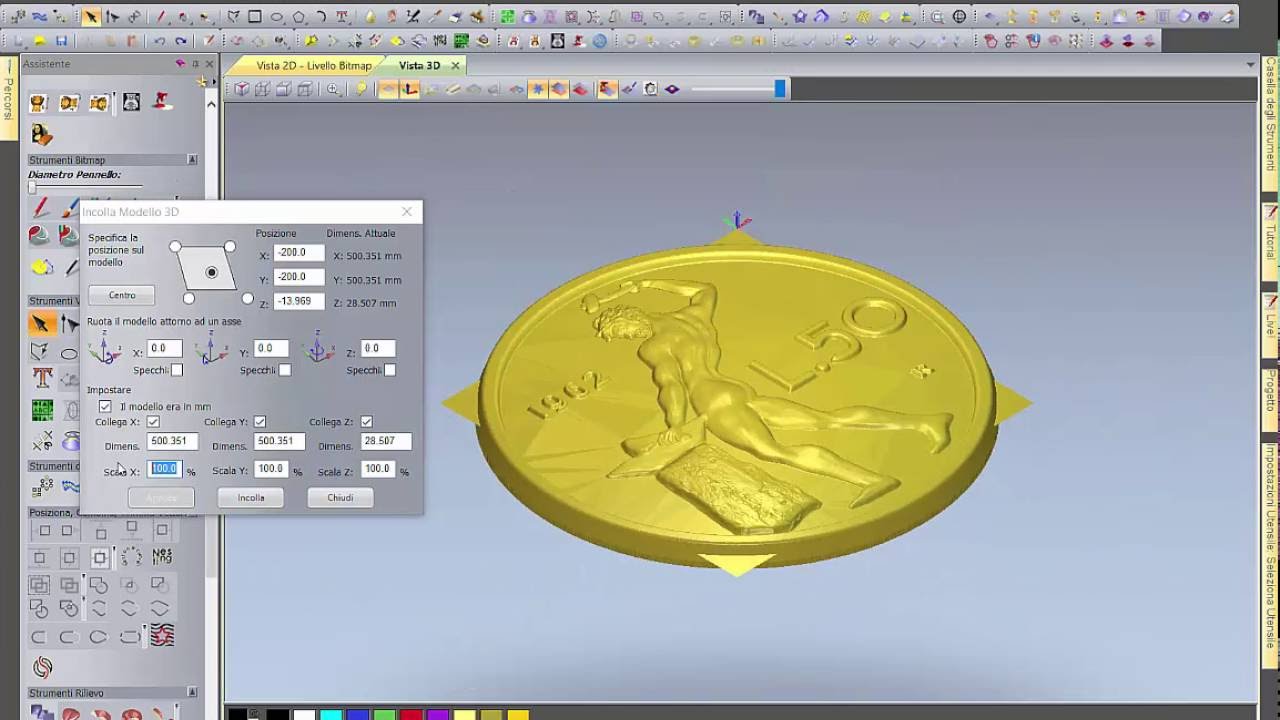Collapse the Strumenti Bitmap section
This screenshot has width=1280, height=720.
click(192, 160)
